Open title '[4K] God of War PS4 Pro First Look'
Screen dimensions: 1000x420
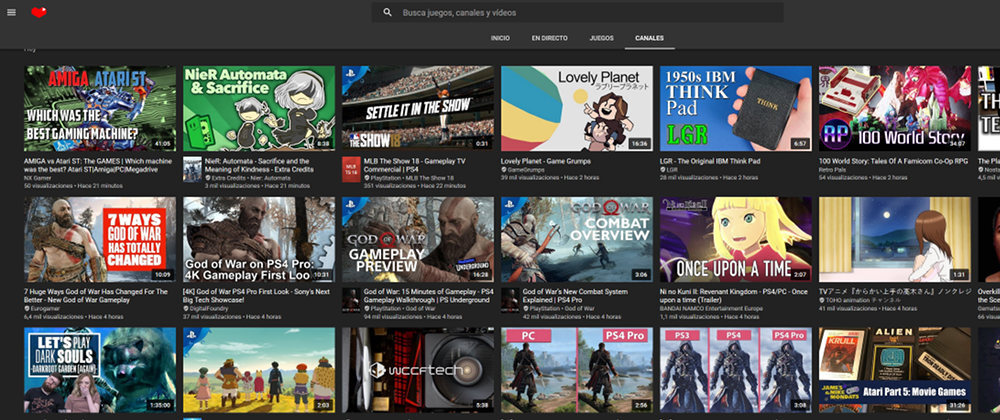pos(254,296)
